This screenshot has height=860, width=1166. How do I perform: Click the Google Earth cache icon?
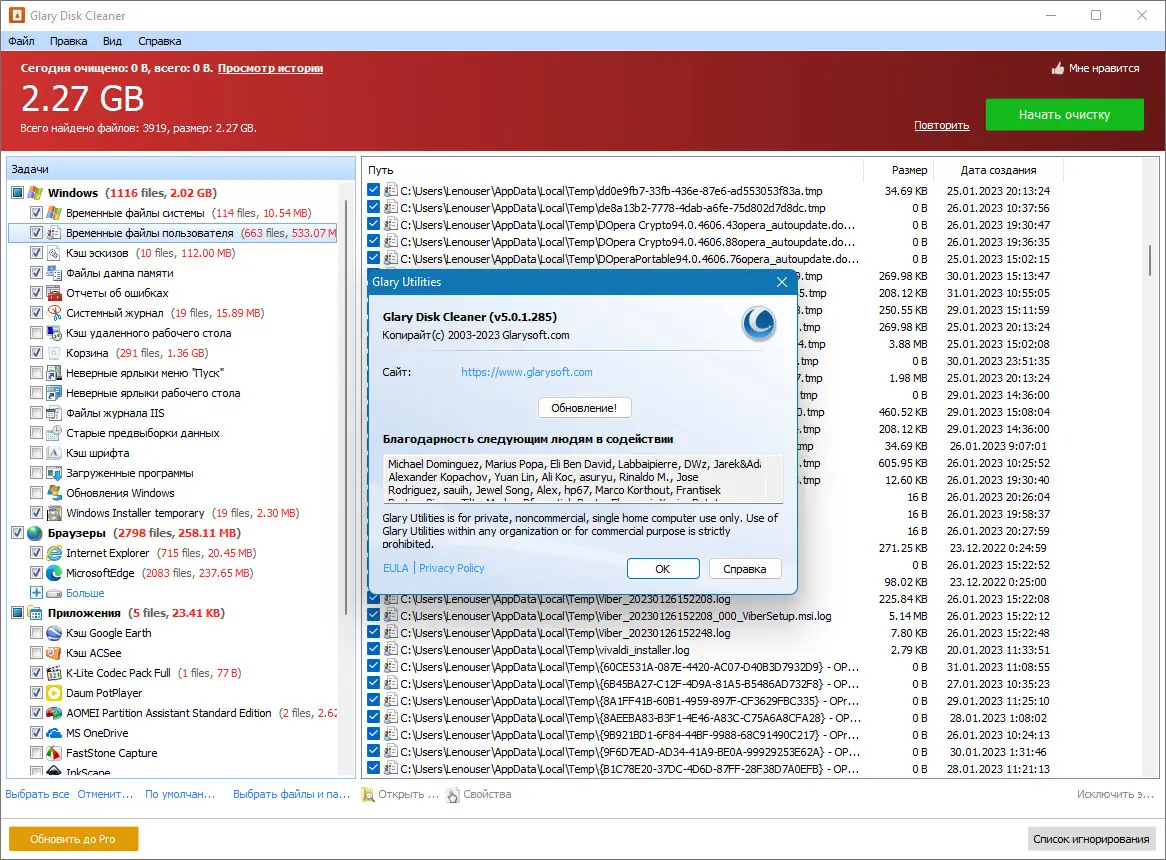click(54, 634)
